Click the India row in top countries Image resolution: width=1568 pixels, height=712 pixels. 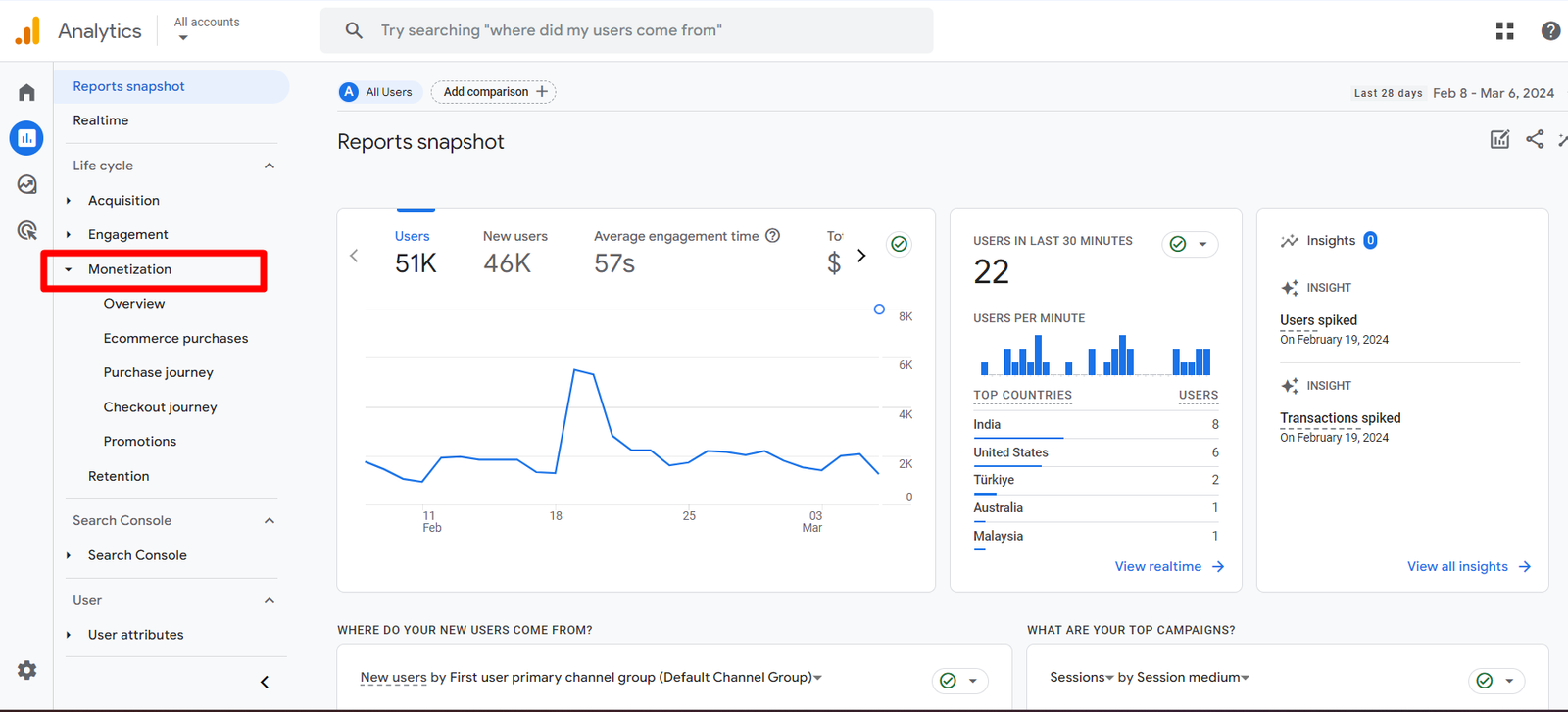coord(1096,425)
